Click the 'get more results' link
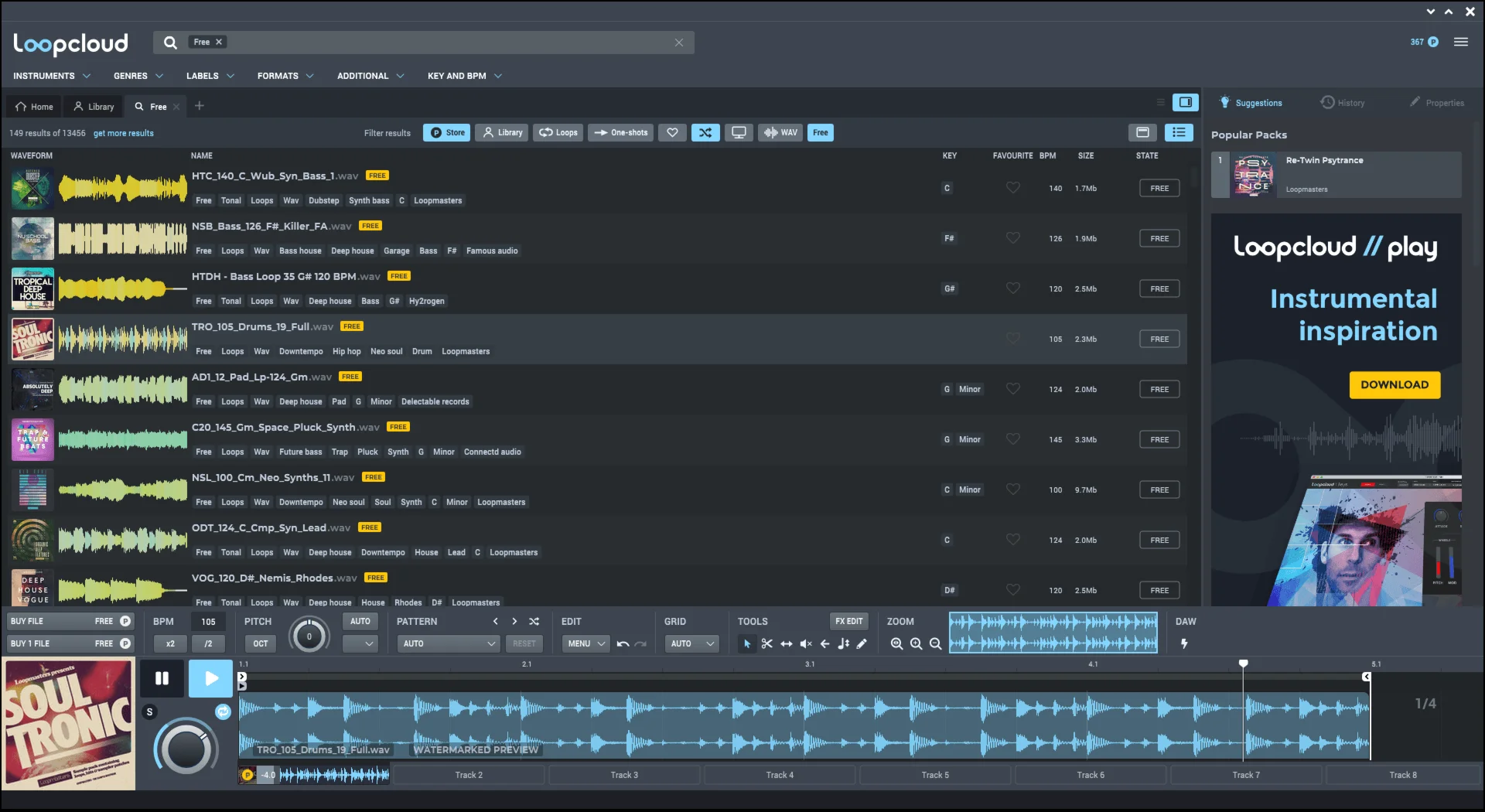 click(124, 133)
